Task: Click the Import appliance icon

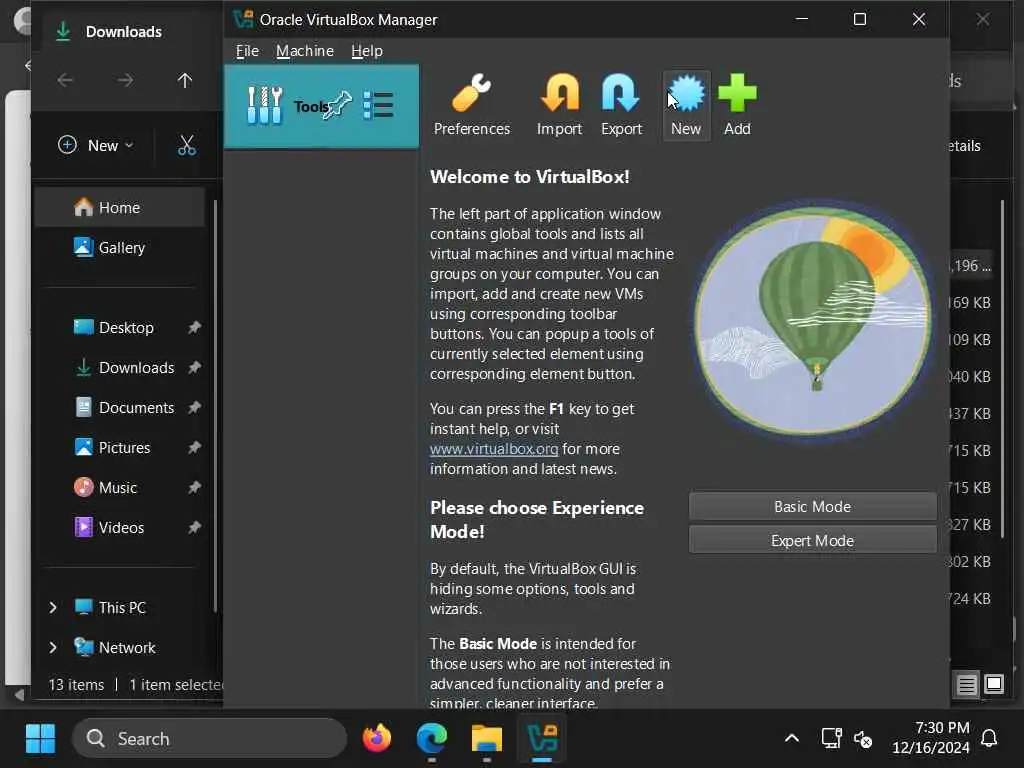Action: [559, 105]
